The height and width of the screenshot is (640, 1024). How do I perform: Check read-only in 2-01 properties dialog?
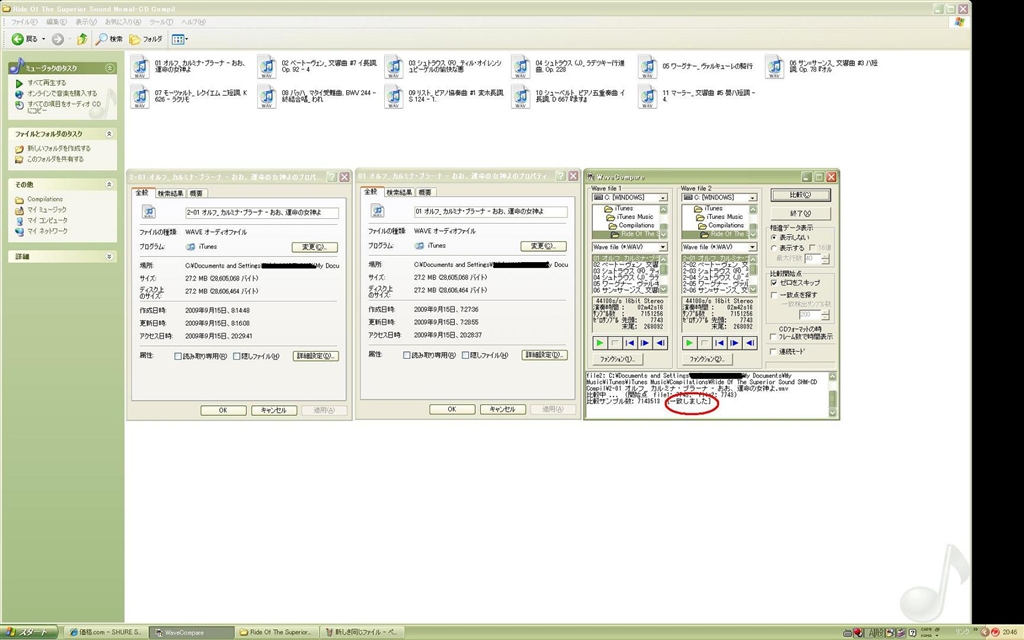(x=178, y=356)
